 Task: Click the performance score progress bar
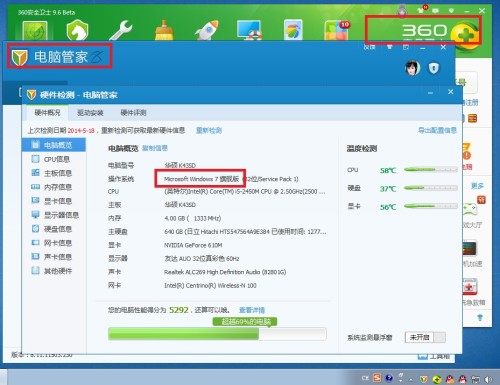point(217,334)
